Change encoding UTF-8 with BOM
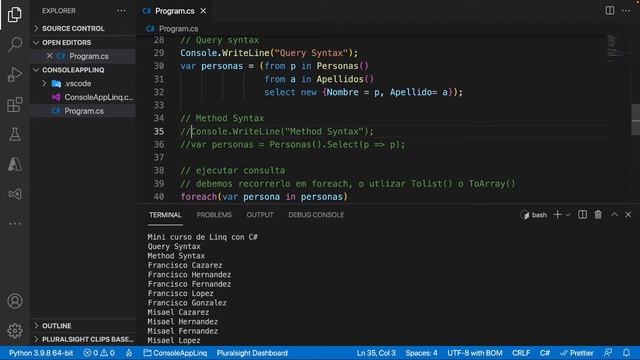640x360 pixels. pyautogui.click(x=475, y=353)
